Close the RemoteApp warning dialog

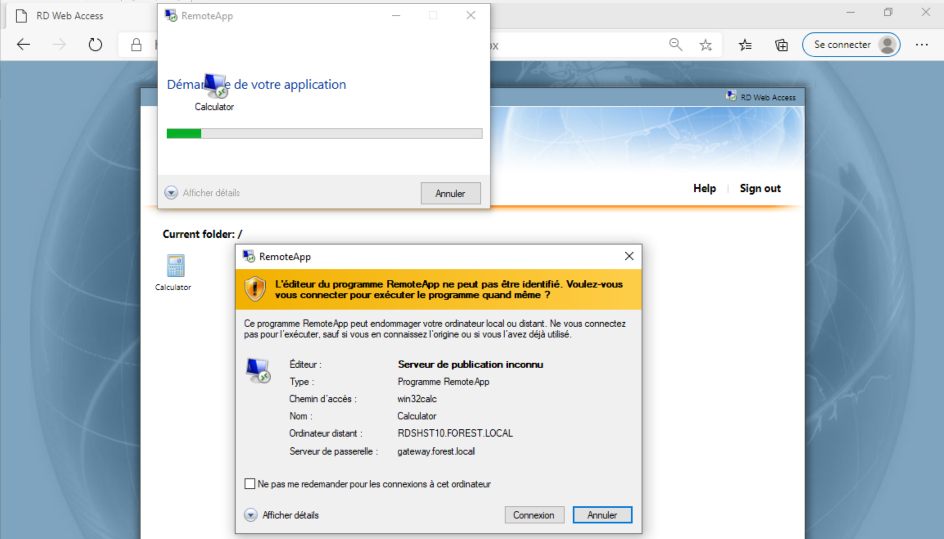pos(629,256)
